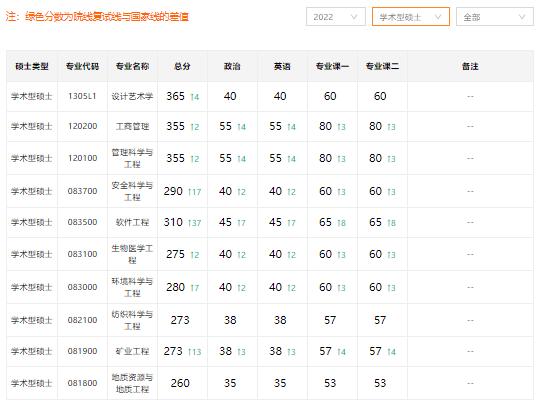Select the 设计艺术学 major name cell
This screenshot has width=538, height=403.
point(132,96)
